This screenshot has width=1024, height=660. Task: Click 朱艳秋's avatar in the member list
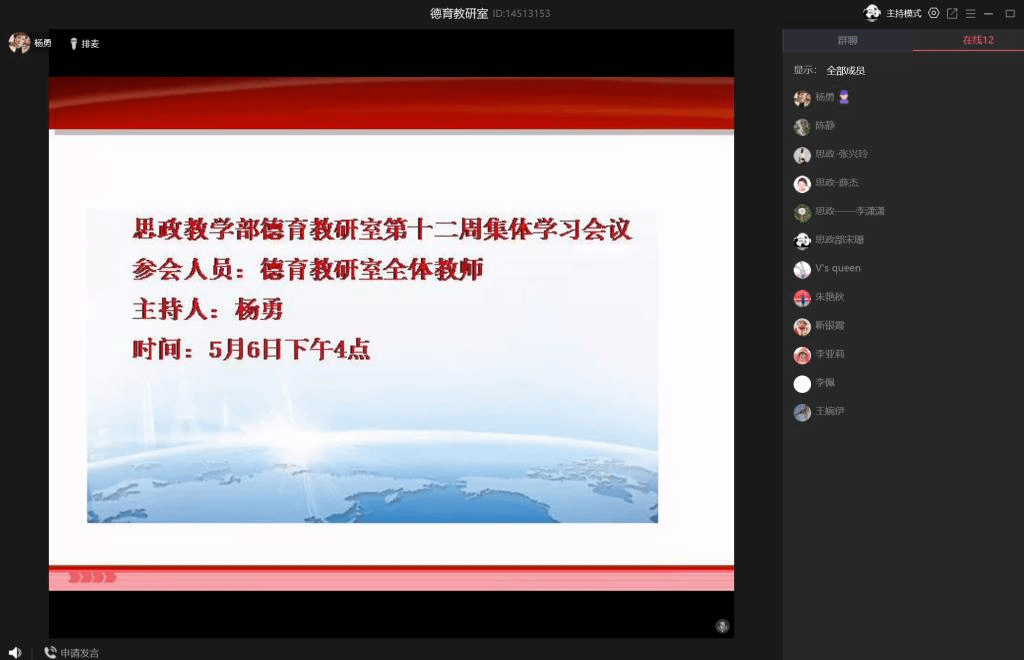[802, 298]
